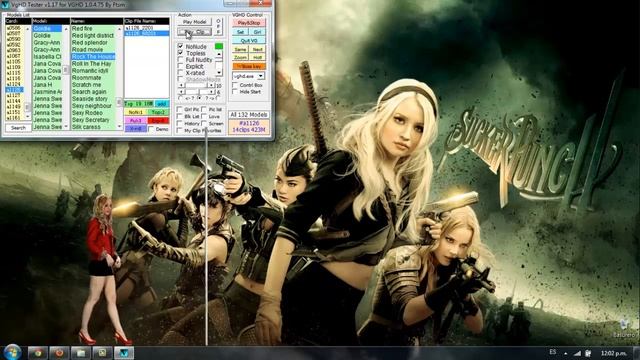Click the Hot! button

coord(257,58)
